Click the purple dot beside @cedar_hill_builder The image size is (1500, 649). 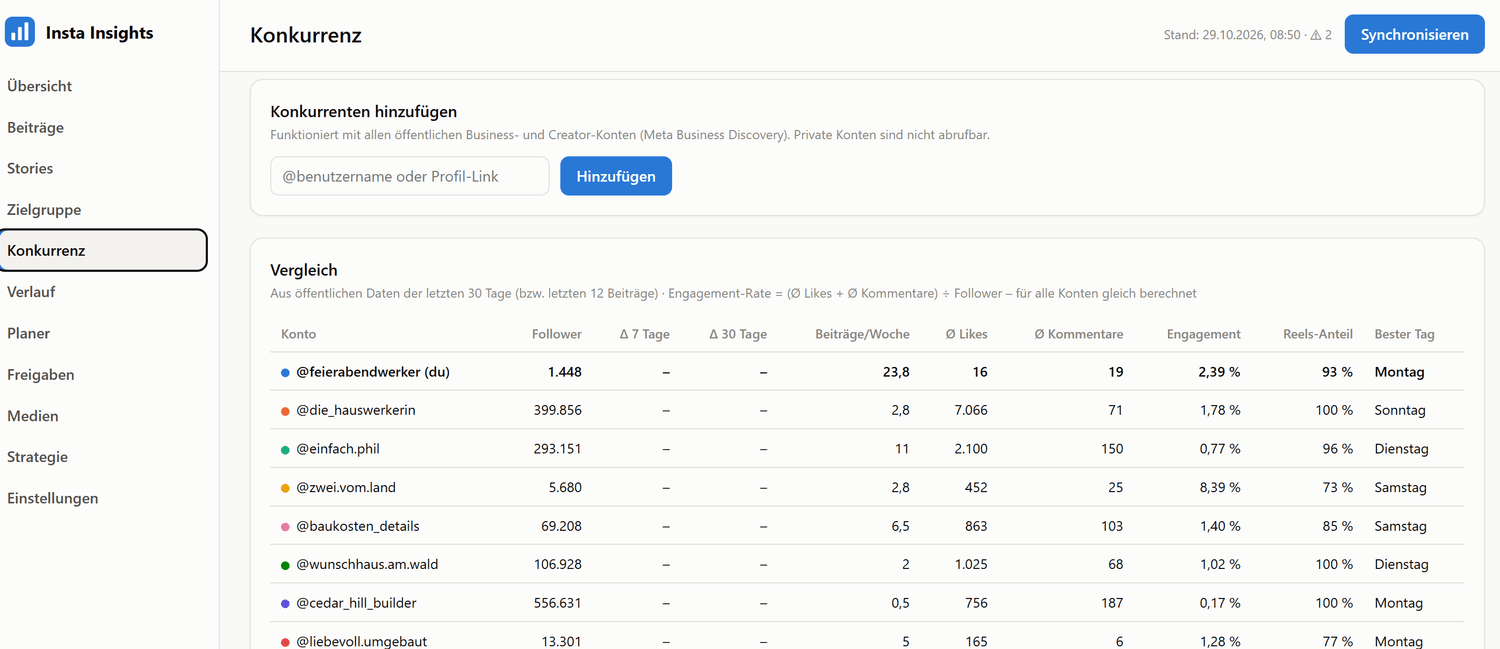tap(285, 603)
